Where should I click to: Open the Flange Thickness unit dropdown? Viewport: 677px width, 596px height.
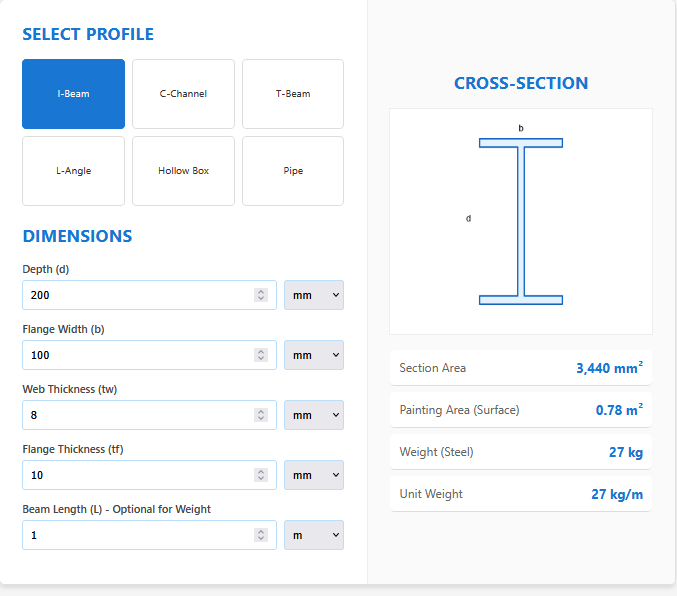point(314,475)
